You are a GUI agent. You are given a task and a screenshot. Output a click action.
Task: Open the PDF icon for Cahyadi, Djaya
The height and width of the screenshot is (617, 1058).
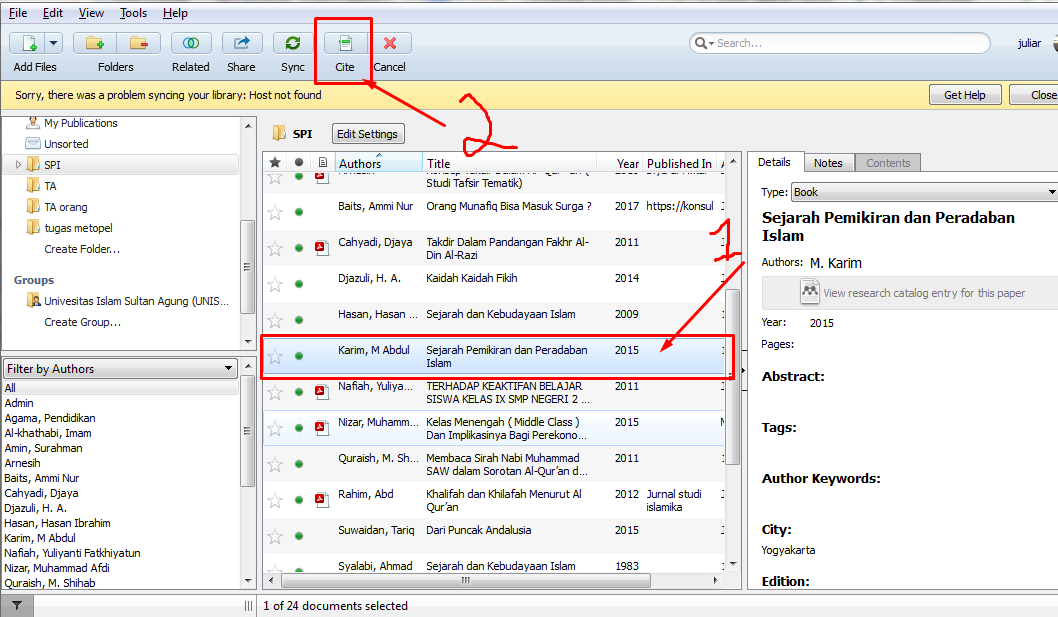click(321, 248)
